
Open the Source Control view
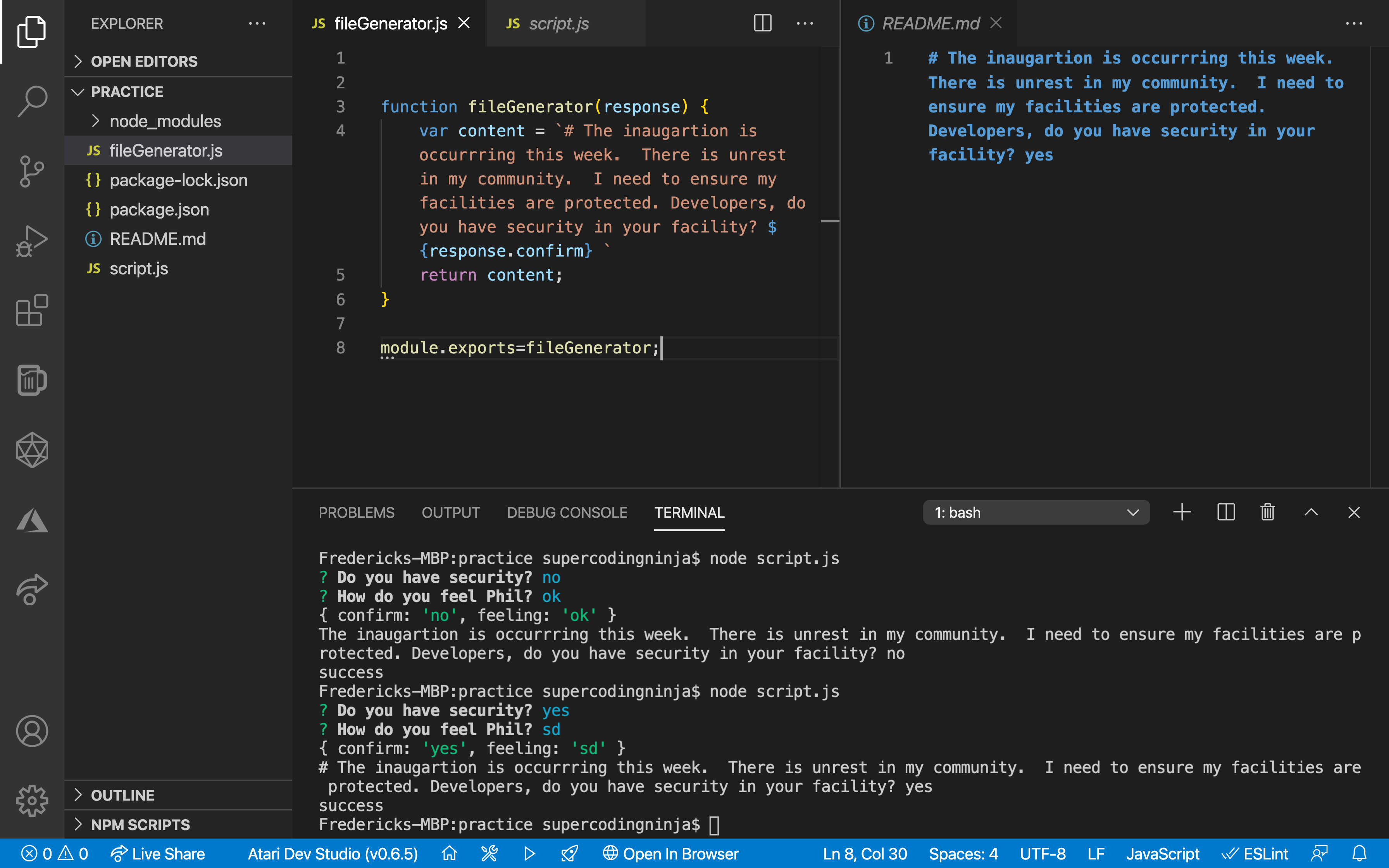tap(31, 171)
